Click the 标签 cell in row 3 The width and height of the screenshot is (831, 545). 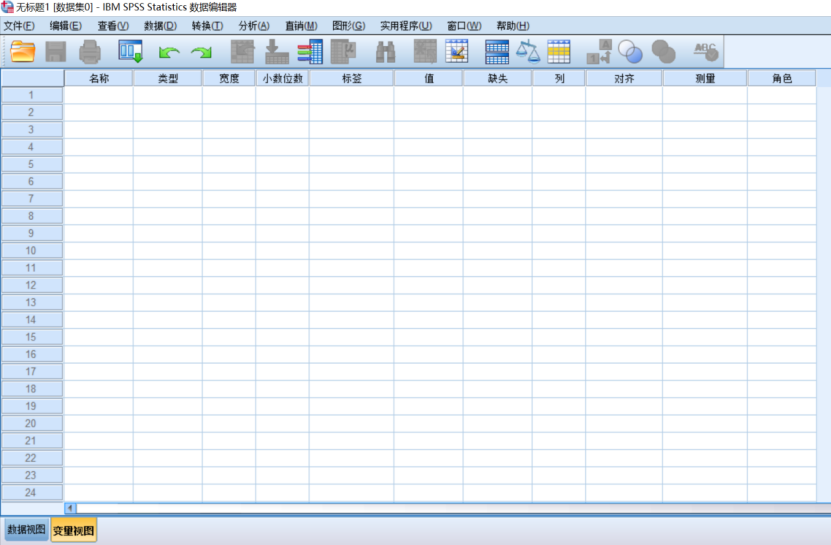click(x=351, y=129)
